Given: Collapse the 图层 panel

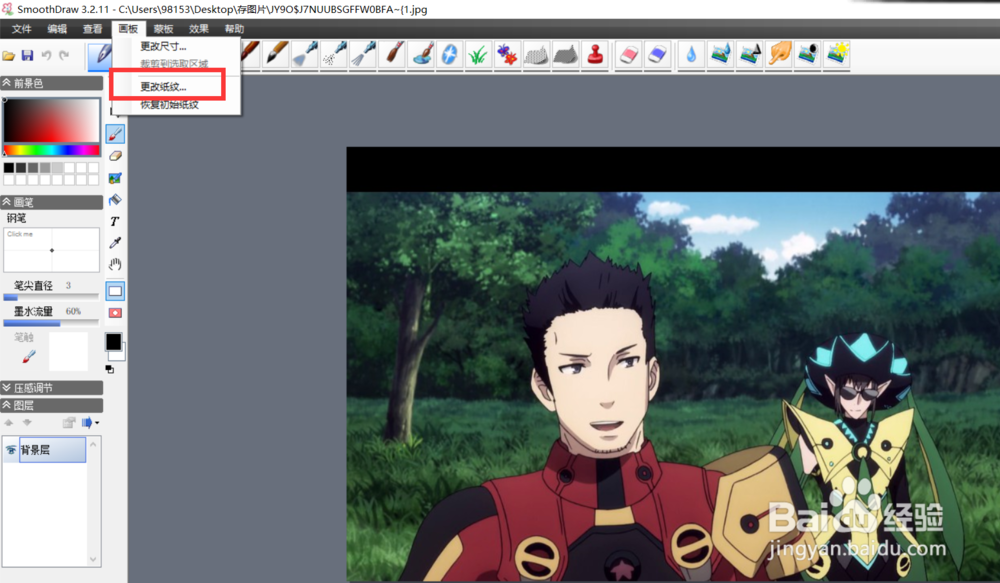Looking at the screenshot, I should point(6,405).
